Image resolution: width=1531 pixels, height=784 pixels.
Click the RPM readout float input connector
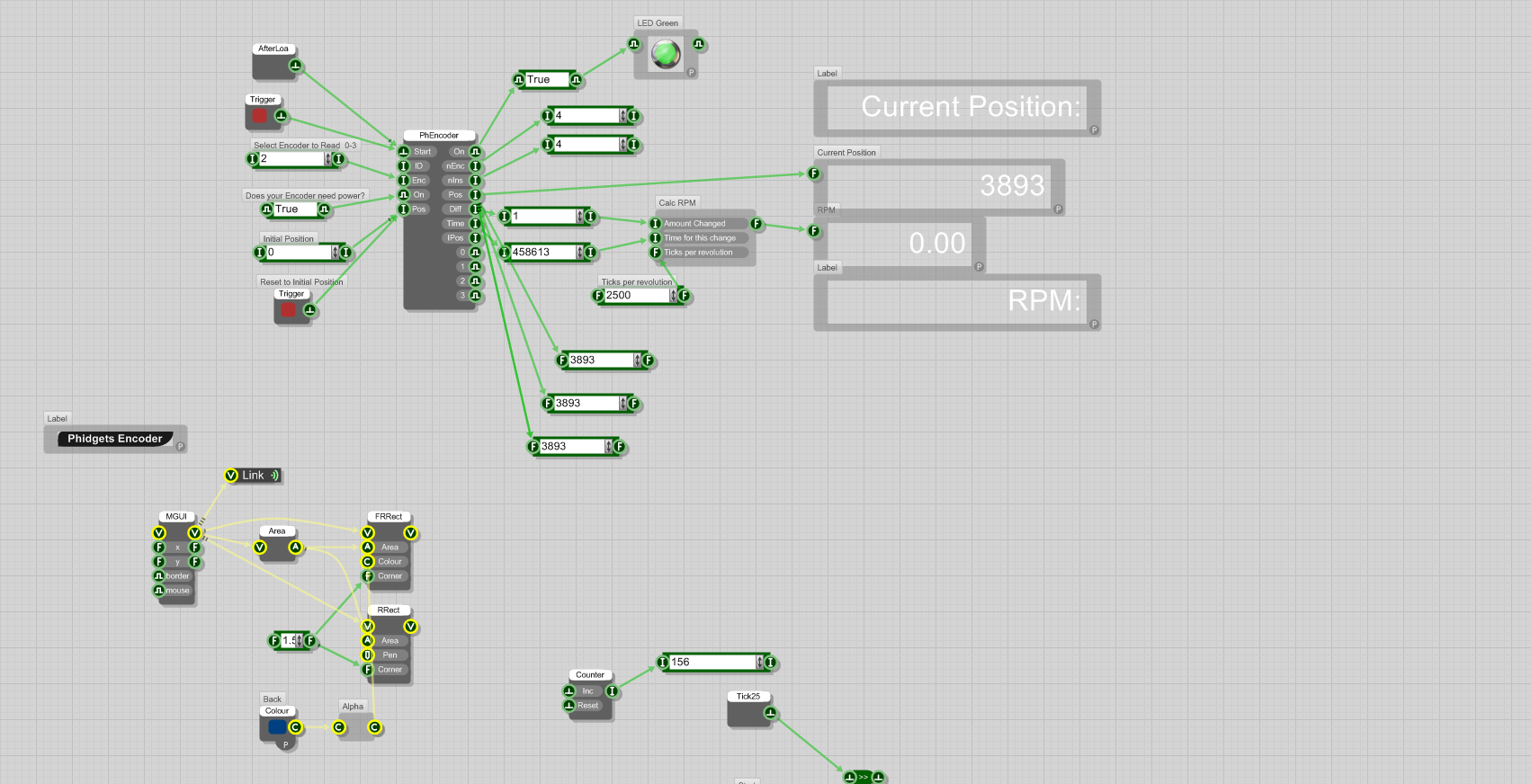click(814, 231)
